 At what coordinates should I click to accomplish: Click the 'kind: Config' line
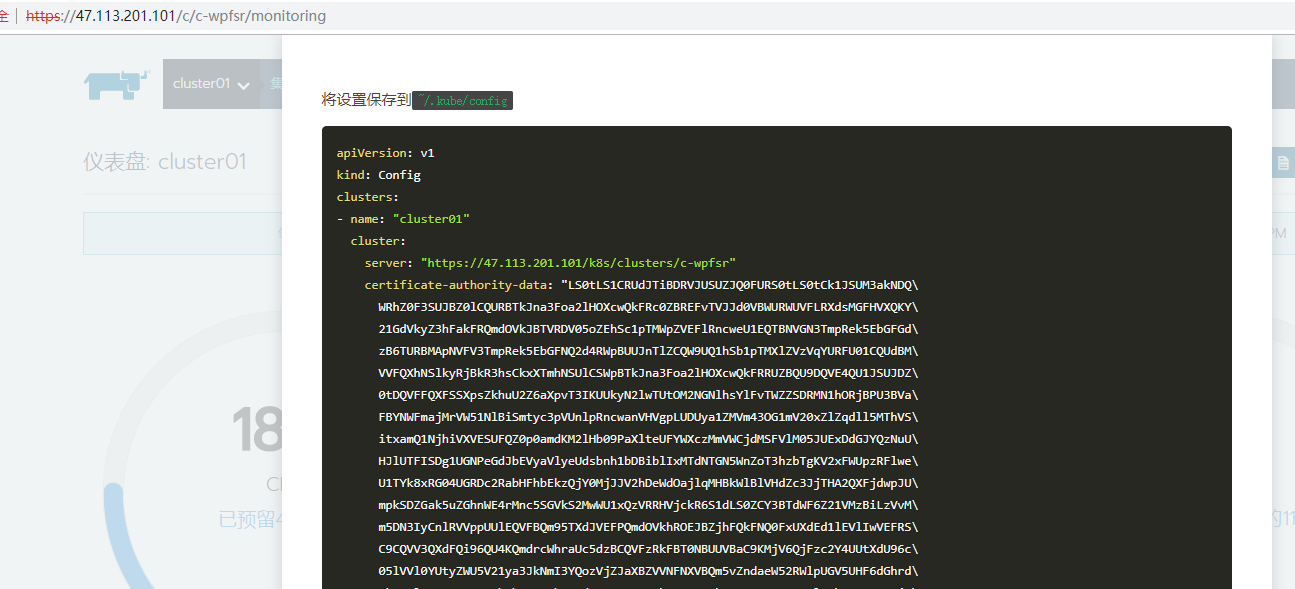point(378,175)
